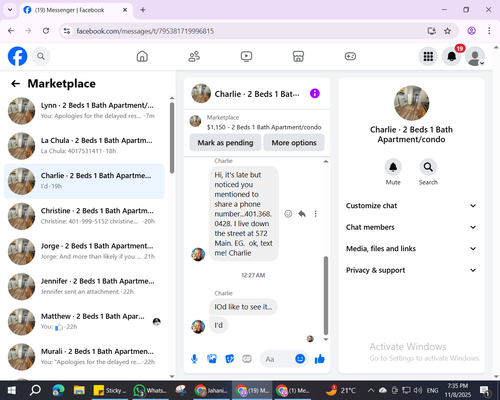Viewport: 500px width, 400px height.
Task: Choose a GIF icon
Action: click(247, 359)
